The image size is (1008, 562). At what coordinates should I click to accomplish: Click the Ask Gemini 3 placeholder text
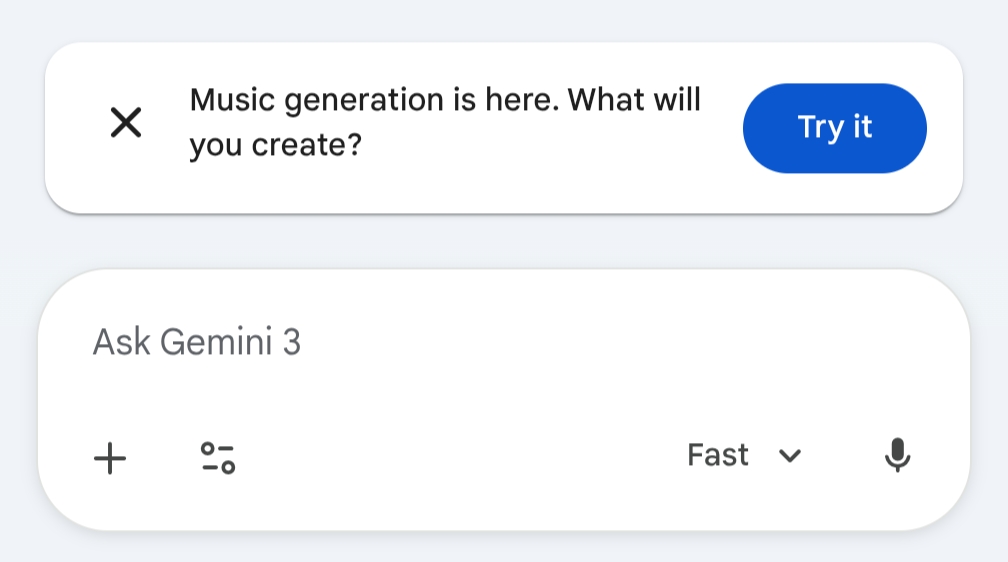(x=197, y=343)
